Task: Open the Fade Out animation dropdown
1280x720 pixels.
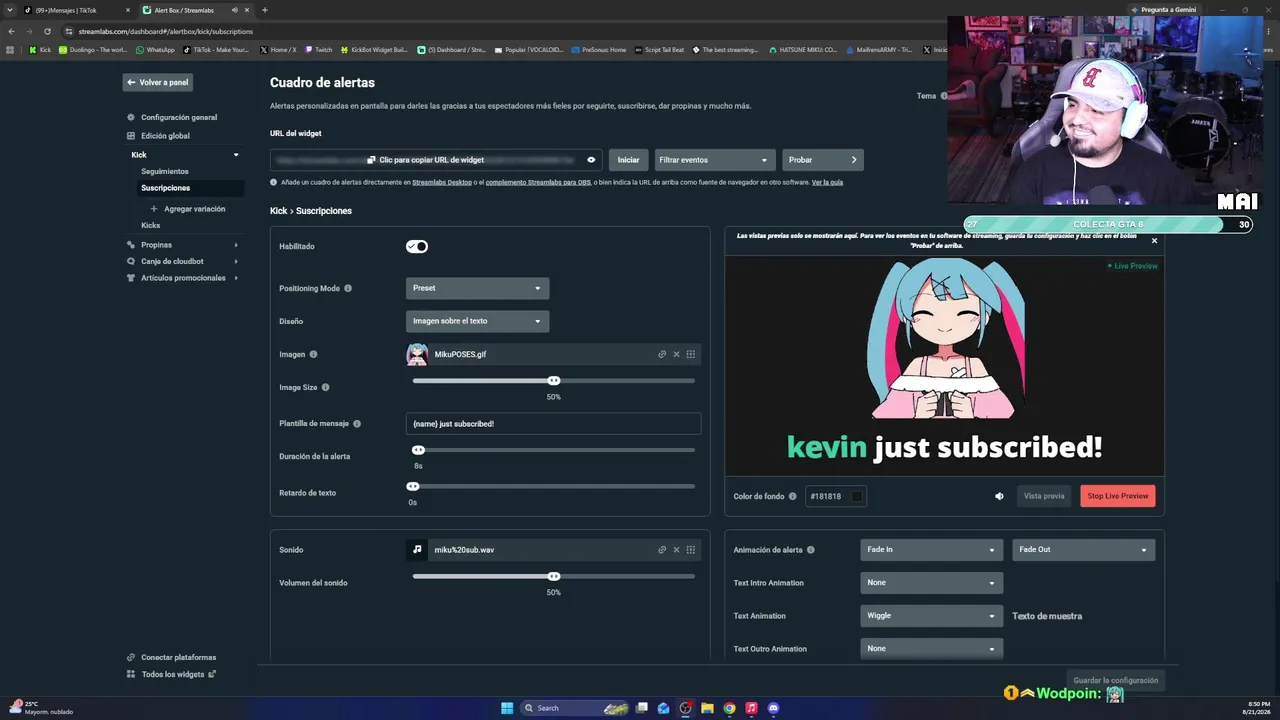Action: pyautogui.click(x=1084, y=550)
